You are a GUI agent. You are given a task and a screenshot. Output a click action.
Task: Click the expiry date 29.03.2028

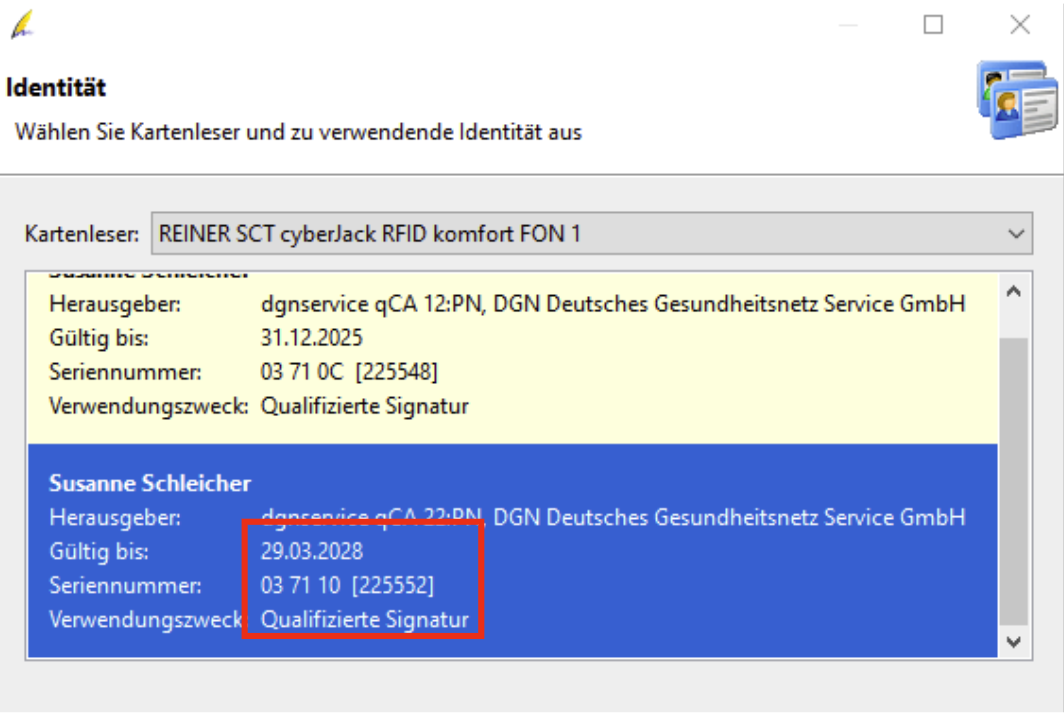[311, 551]
